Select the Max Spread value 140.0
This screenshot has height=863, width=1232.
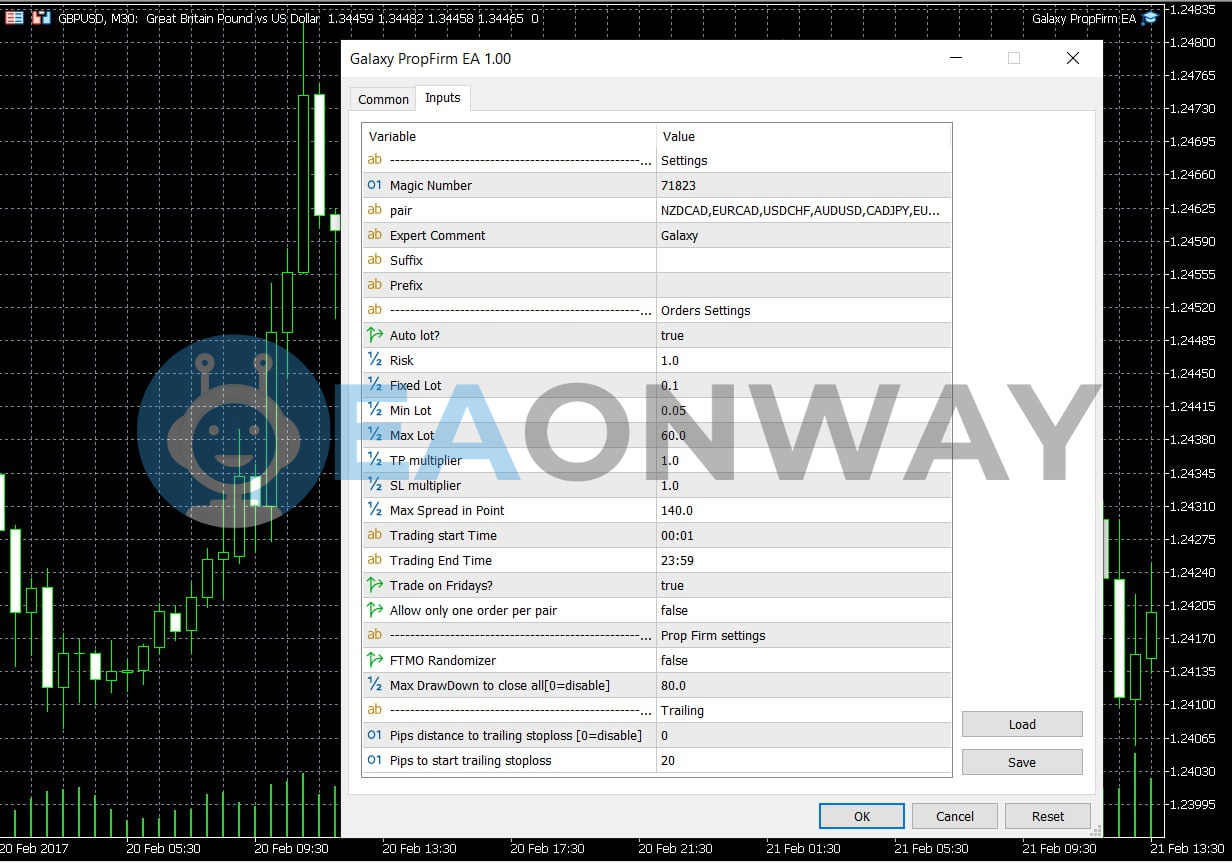tap(804, 510)
